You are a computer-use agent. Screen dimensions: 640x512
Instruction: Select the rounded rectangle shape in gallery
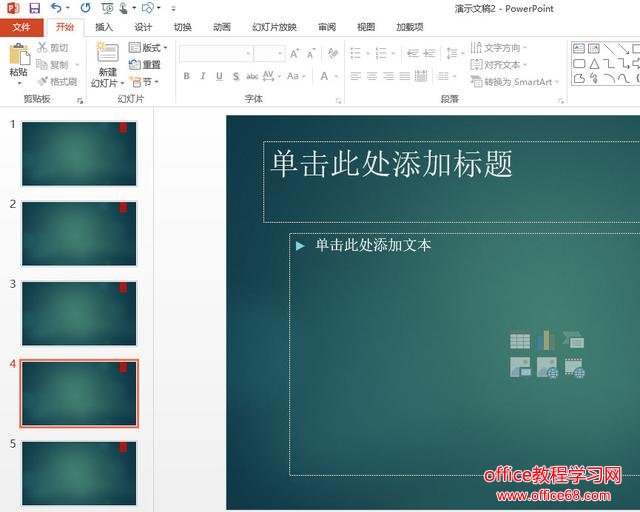[579, 64]
